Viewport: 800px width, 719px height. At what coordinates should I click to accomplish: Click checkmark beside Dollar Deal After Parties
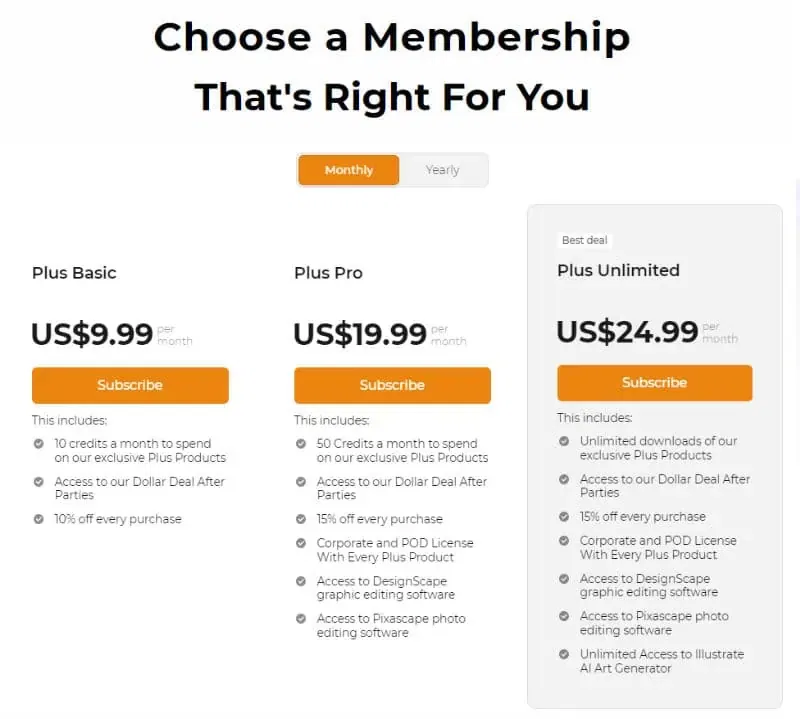click(38, 481)
